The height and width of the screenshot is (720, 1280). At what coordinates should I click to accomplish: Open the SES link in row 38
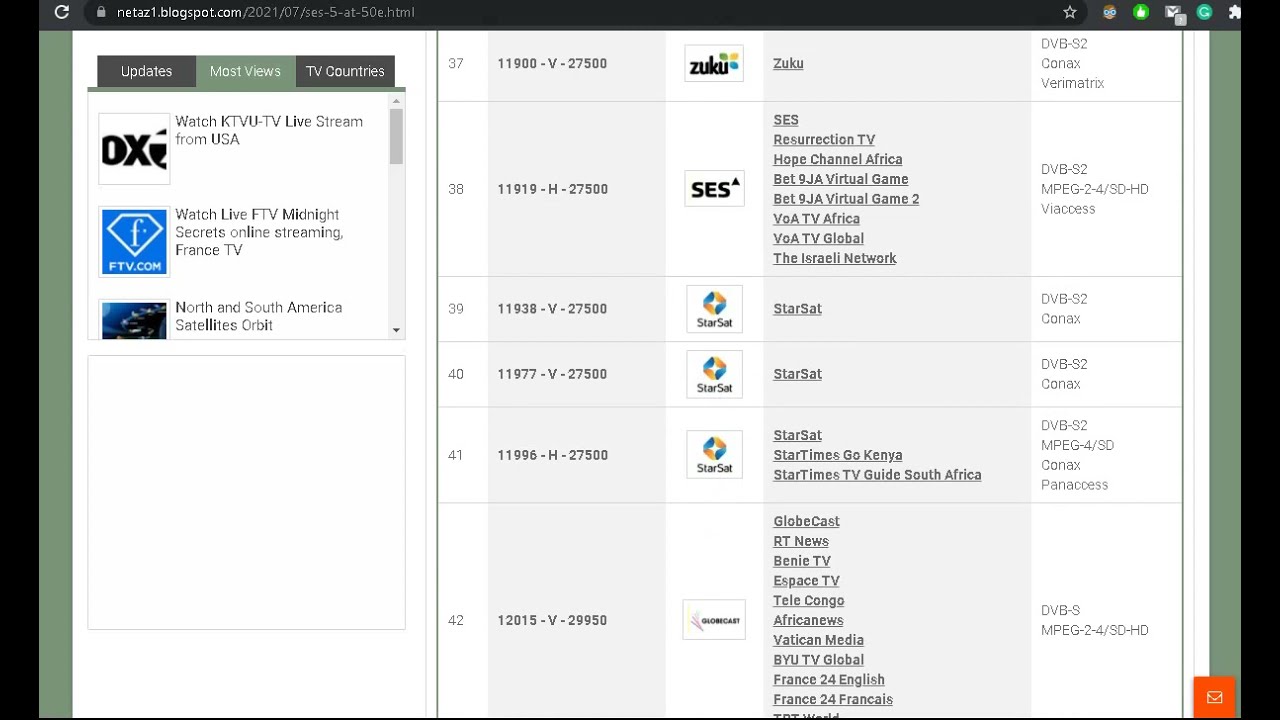(x=786, y=120)
